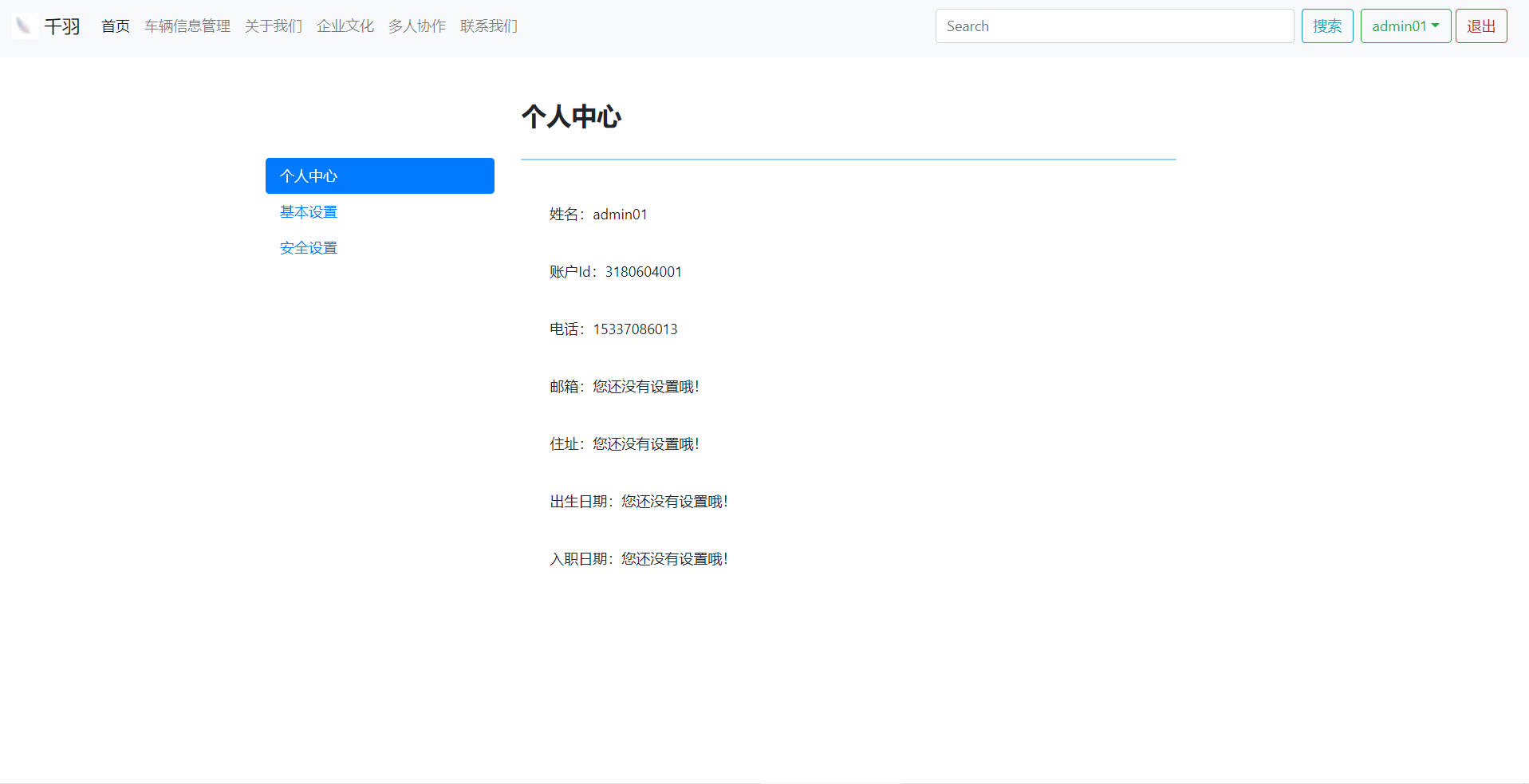1529x784 pixels.
Task: Go to 首页 in the navbar
Action: (116, 26)
